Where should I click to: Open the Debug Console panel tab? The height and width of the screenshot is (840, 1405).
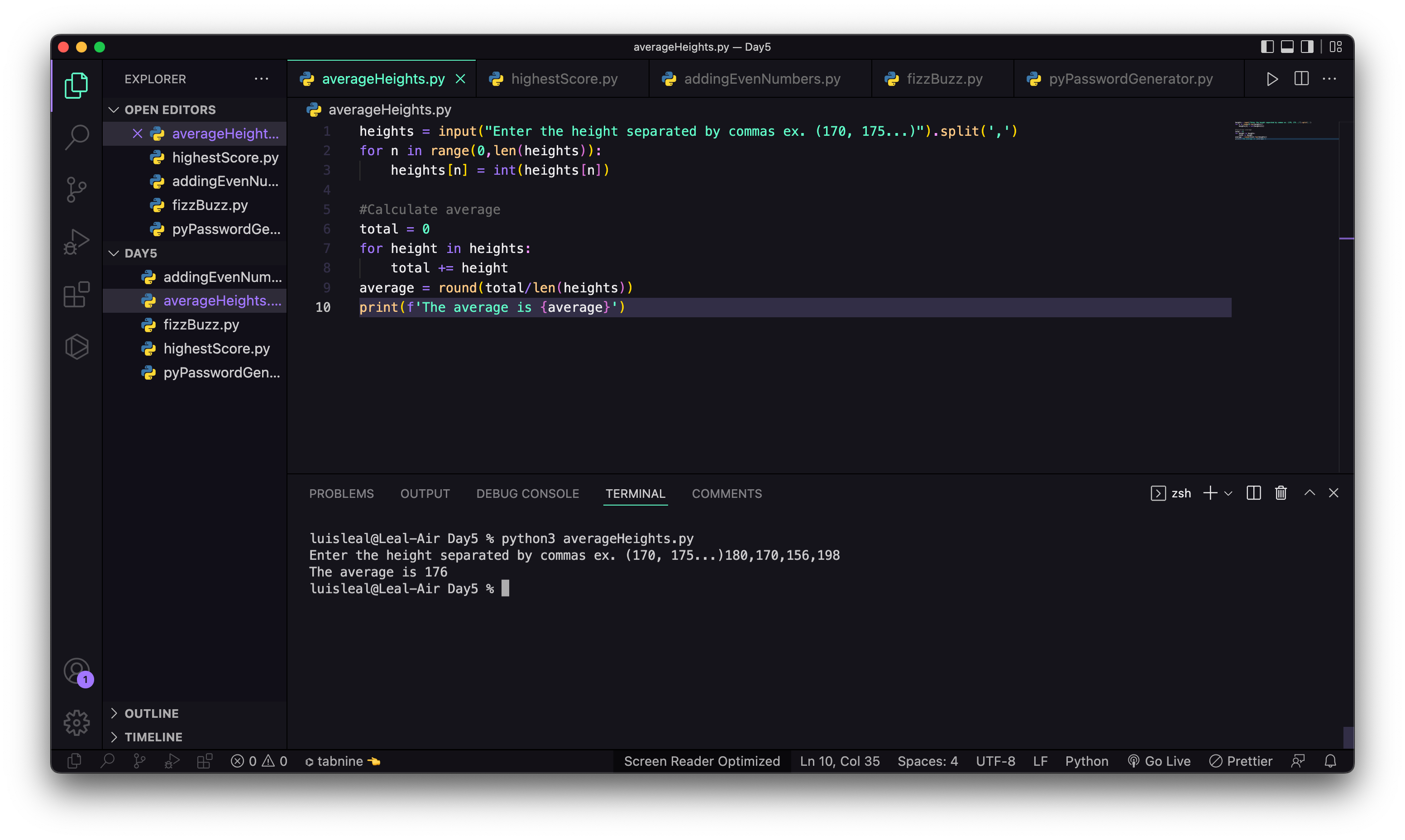pyautogui.click(x=528, y=494)
